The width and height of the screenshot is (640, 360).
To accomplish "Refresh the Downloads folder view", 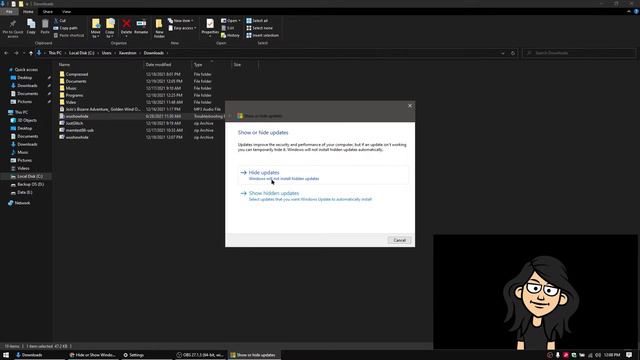I will coord(513,53).
